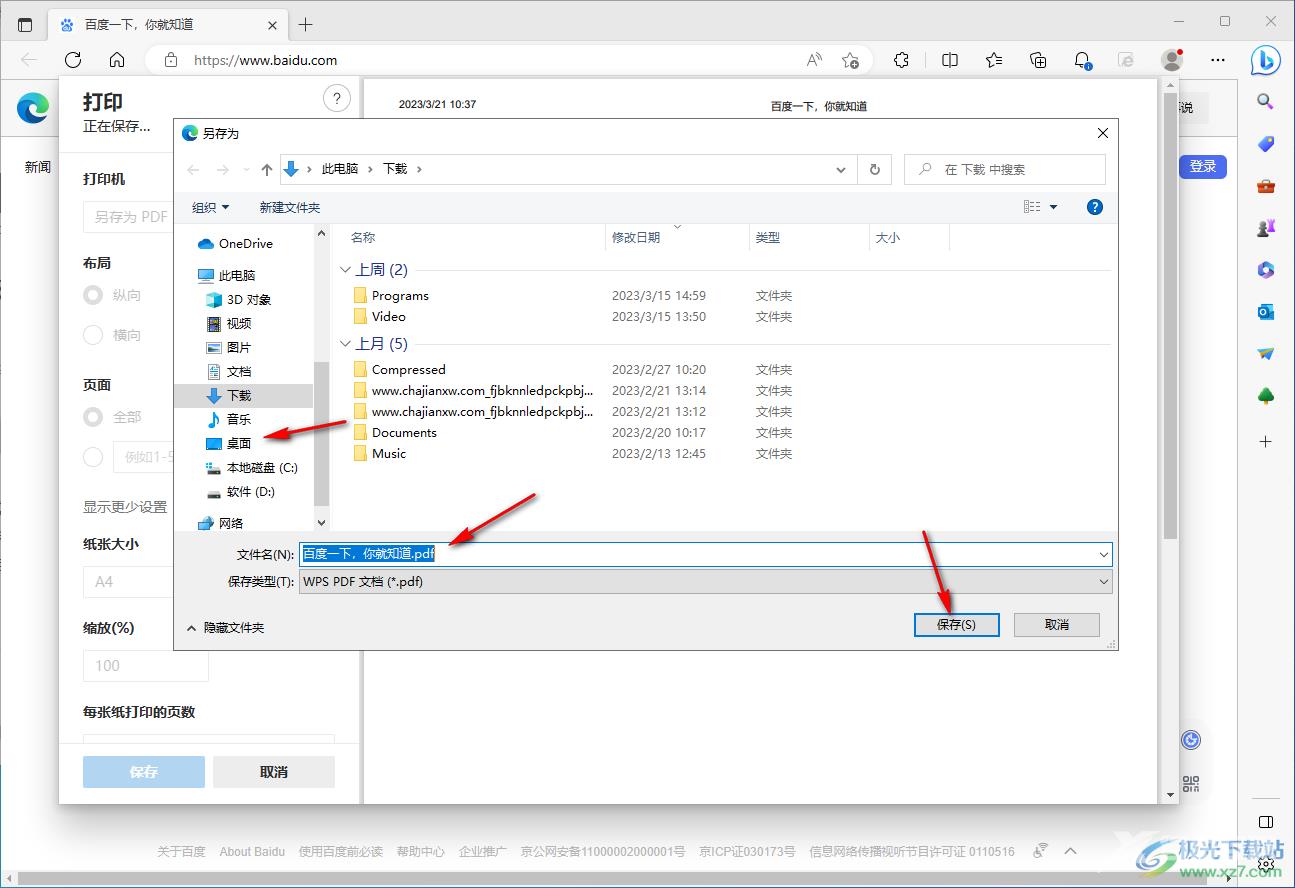This screenshot has width=1295, height=888.
Task: Open the Collections icon
Action: click(x=1038, y=60)
